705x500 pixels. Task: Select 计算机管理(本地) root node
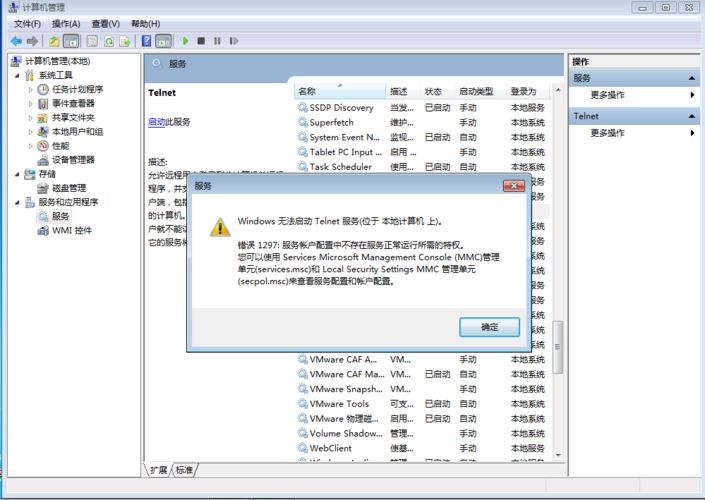coord(58,61)
